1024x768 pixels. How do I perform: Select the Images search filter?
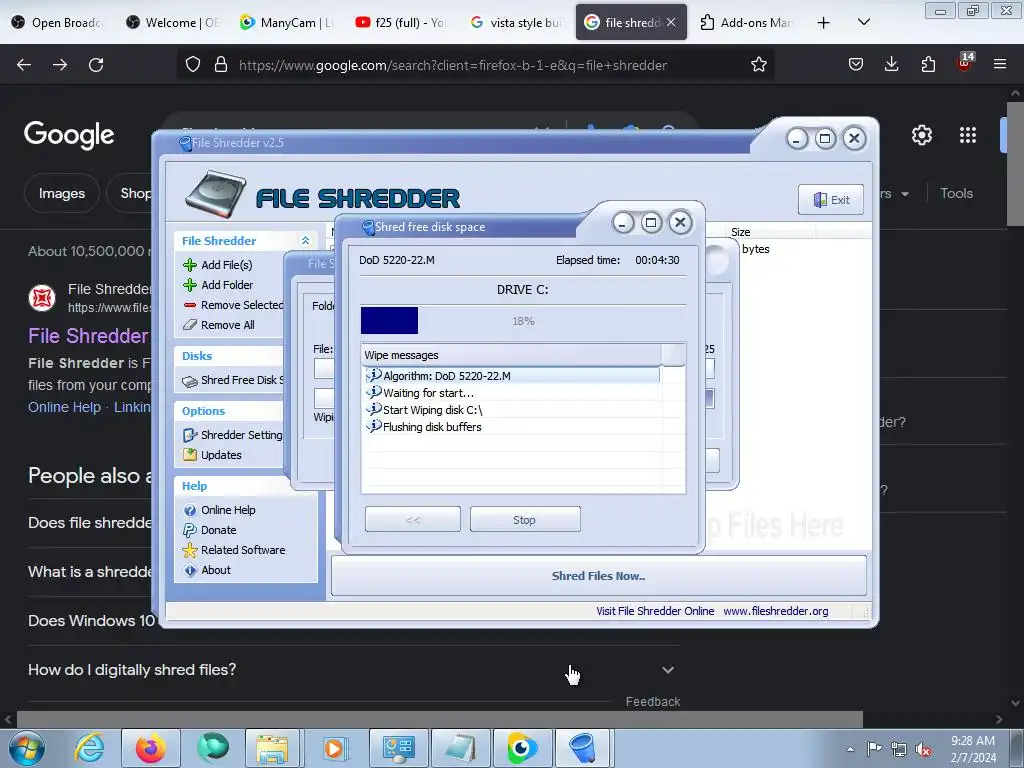pos(61,193)
